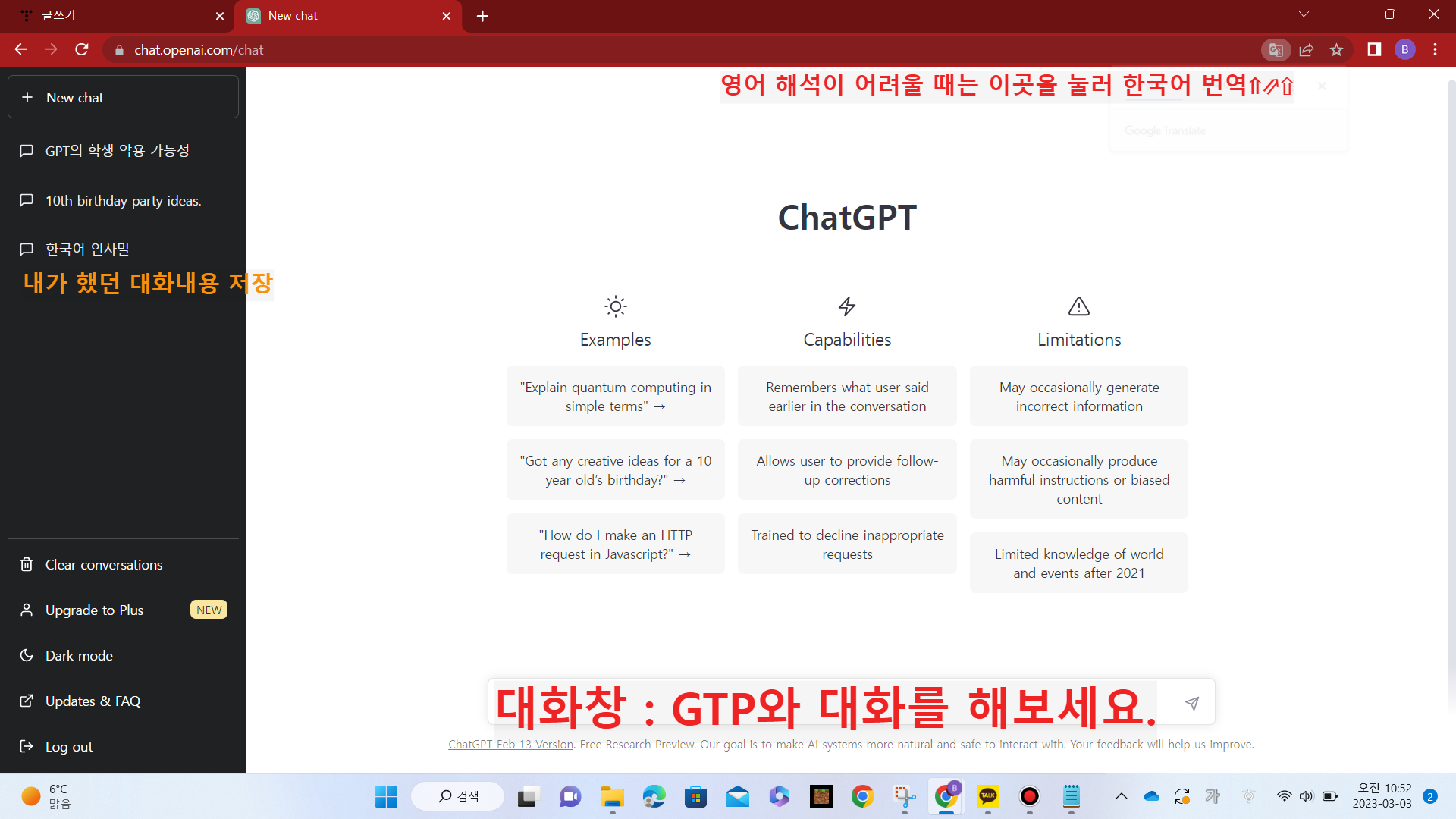
Task: Click 'Explain quantum computing in simple terms'
Action: pyautogui.click(x=615, y=396)
